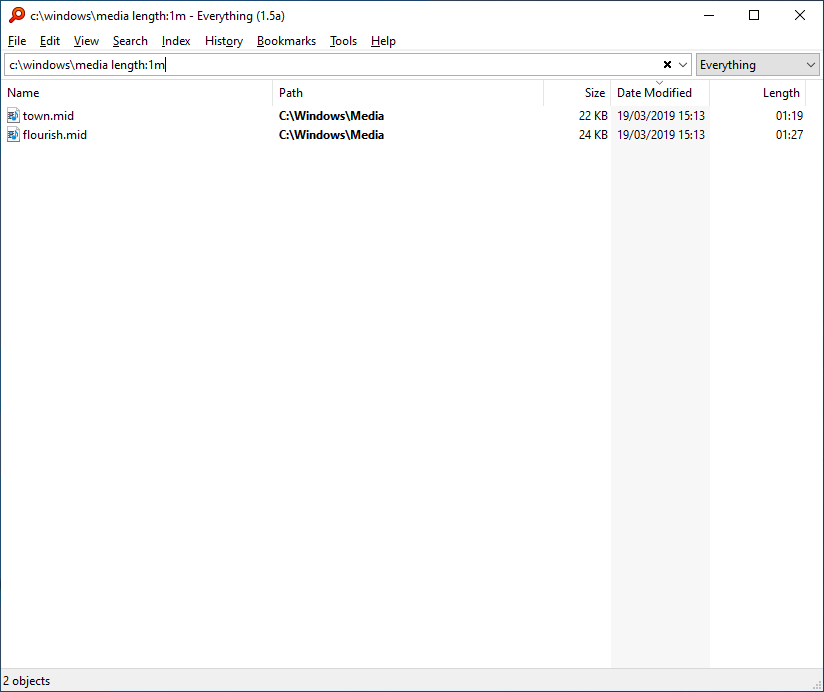Viewport: 824px width, 692px height.
Task: Click the Everything magnifier icon in title bar
Action: point(16,15)
